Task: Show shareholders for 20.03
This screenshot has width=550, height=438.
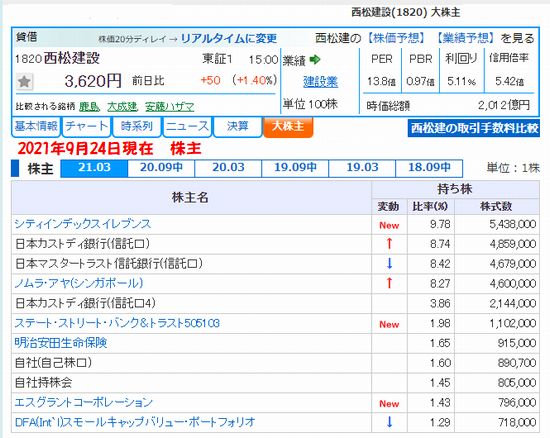Action: click(x=228, y=168)
